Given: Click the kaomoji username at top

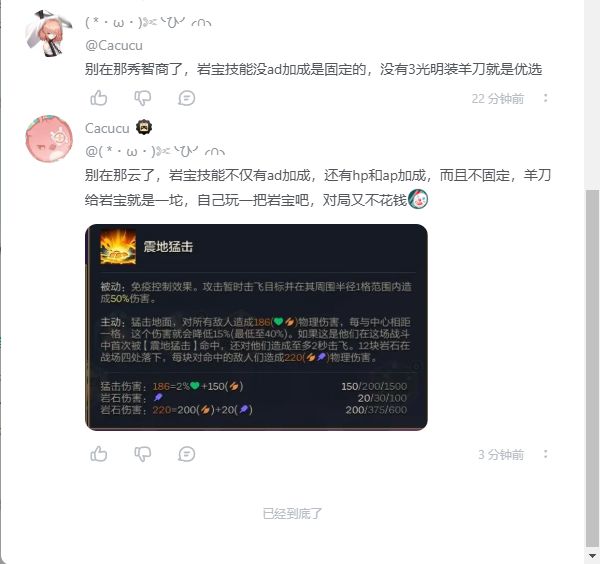Looking at the screenshot, I should 148,23.
